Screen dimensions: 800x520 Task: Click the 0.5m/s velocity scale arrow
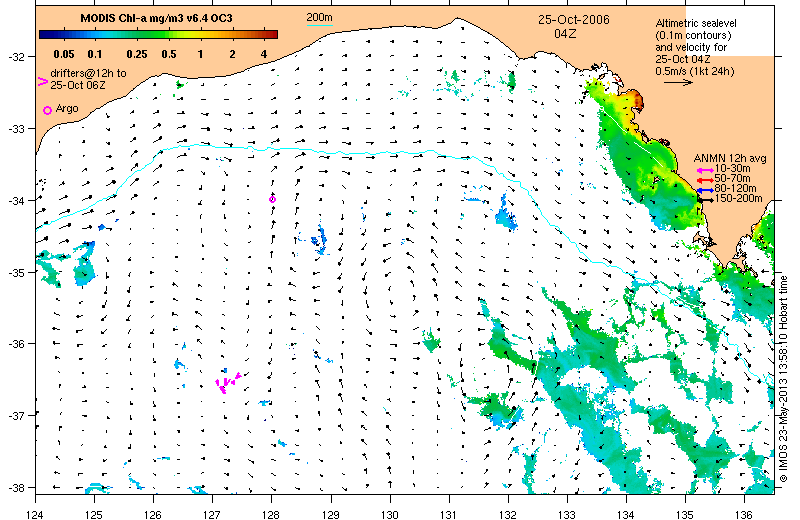pyautogui.click(x=679, y=82)
